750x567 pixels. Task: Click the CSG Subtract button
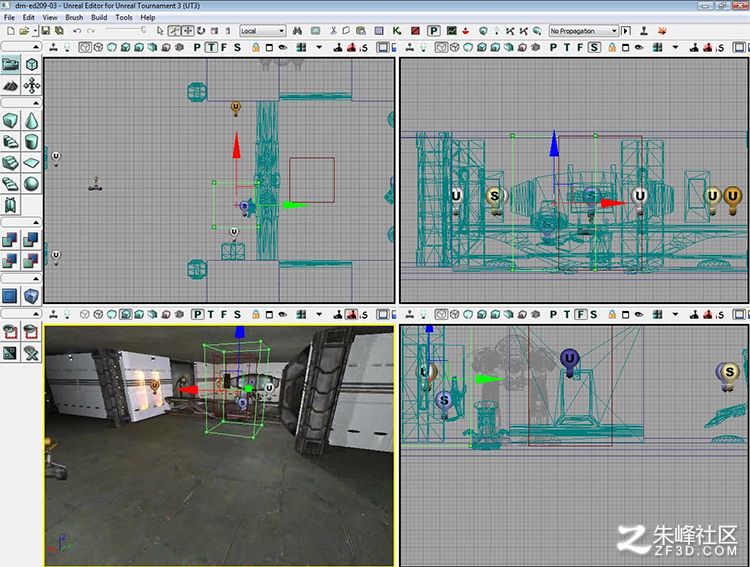[32, 240]
